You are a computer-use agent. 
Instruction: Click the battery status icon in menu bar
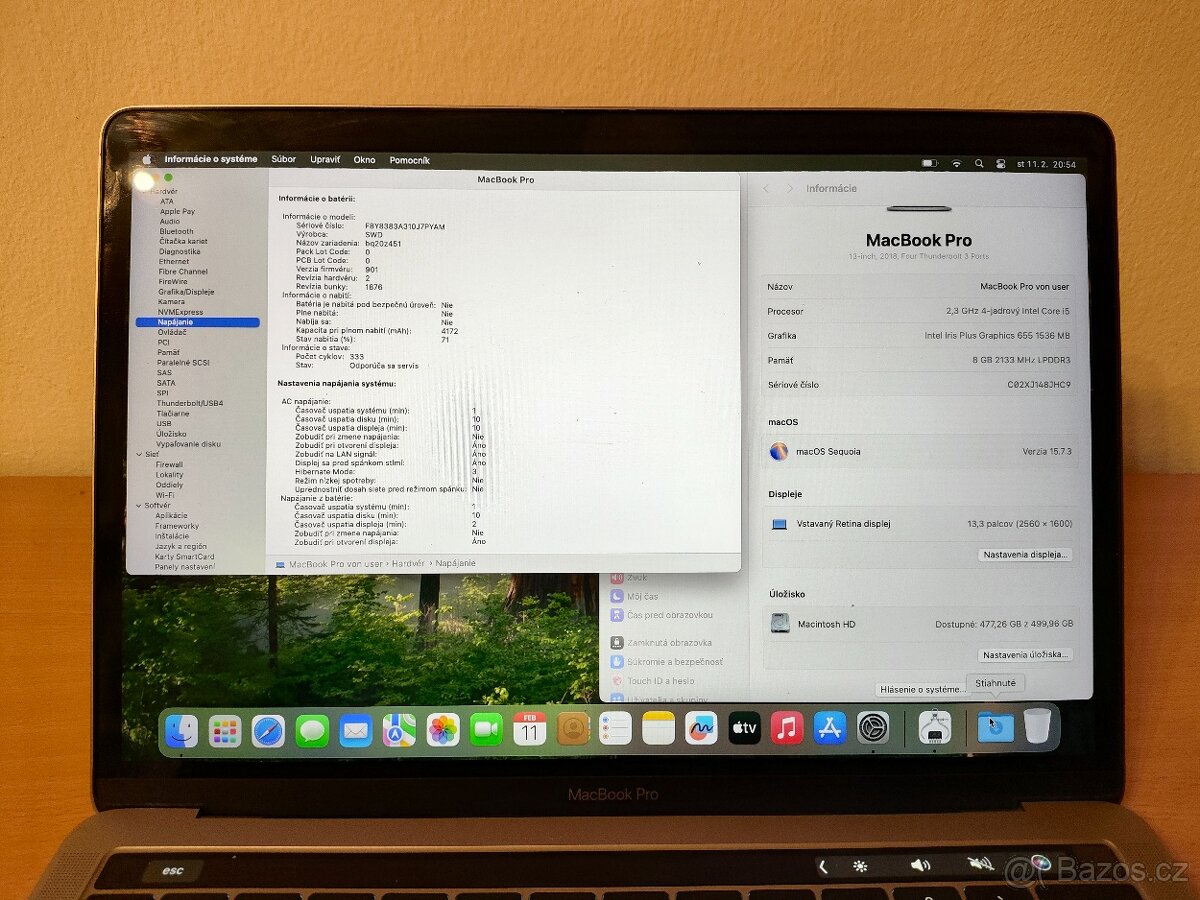tap(930, 163)
